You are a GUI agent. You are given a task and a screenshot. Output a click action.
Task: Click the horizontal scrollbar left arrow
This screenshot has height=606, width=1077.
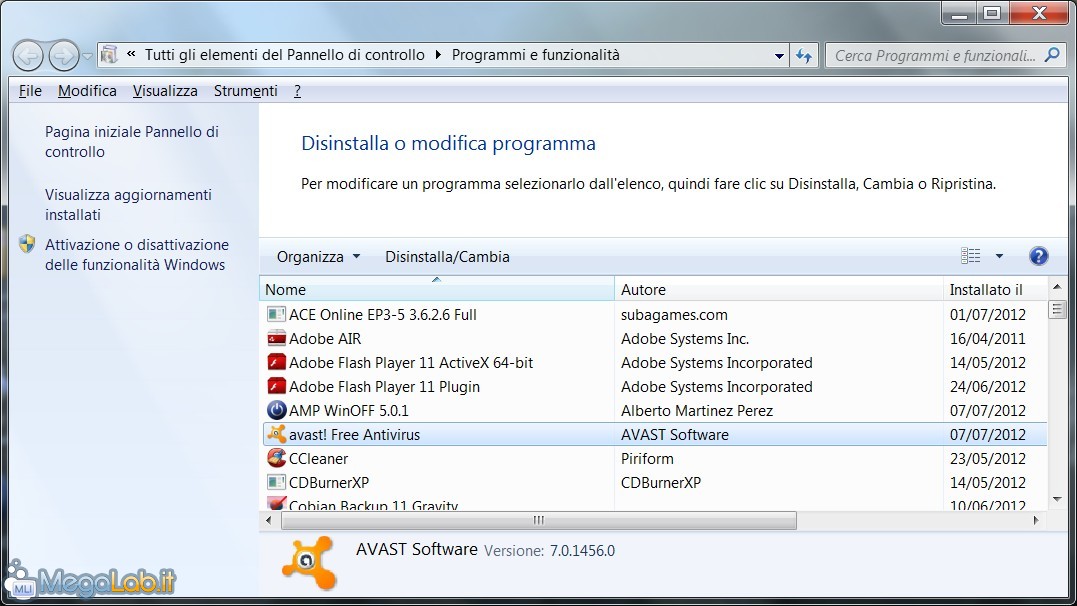tap(269, 521)
